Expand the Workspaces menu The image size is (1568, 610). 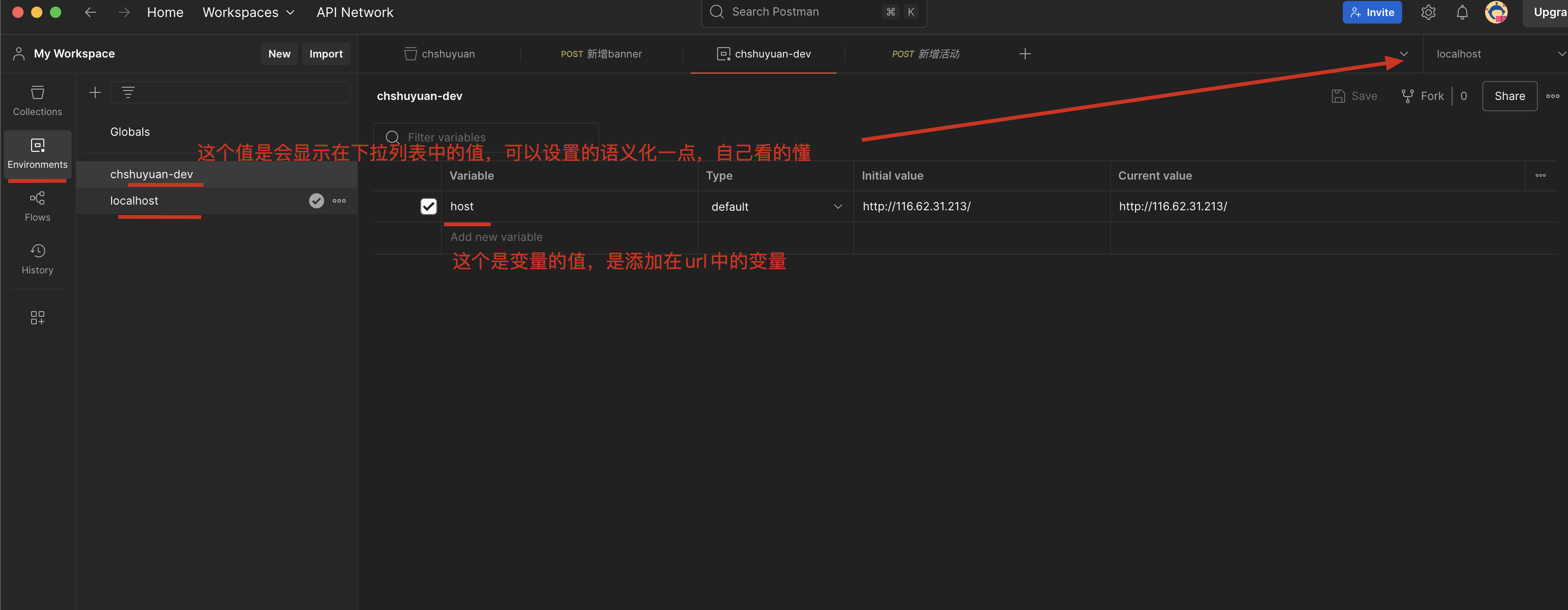(248, 12)
